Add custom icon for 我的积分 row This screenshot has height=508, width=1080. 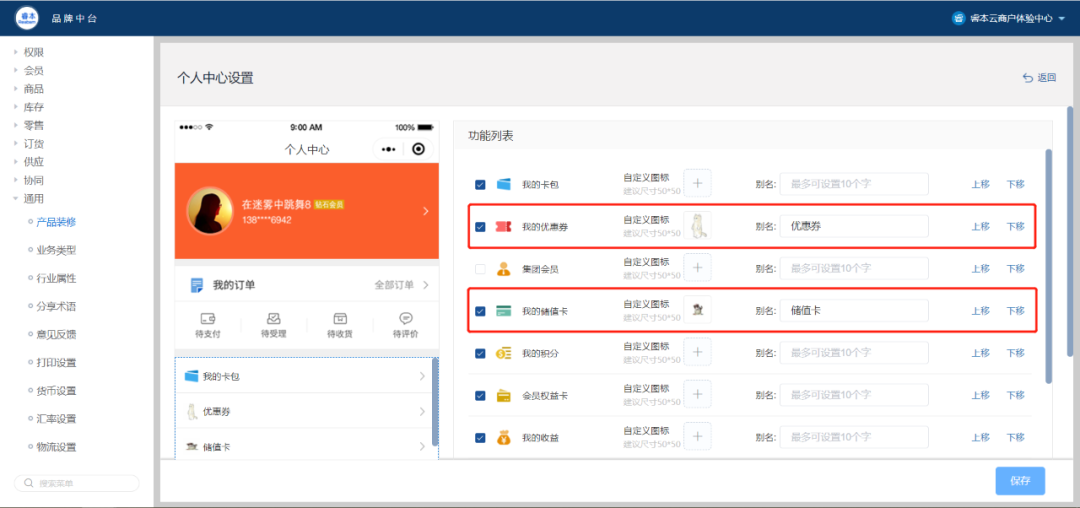point(697,352)
